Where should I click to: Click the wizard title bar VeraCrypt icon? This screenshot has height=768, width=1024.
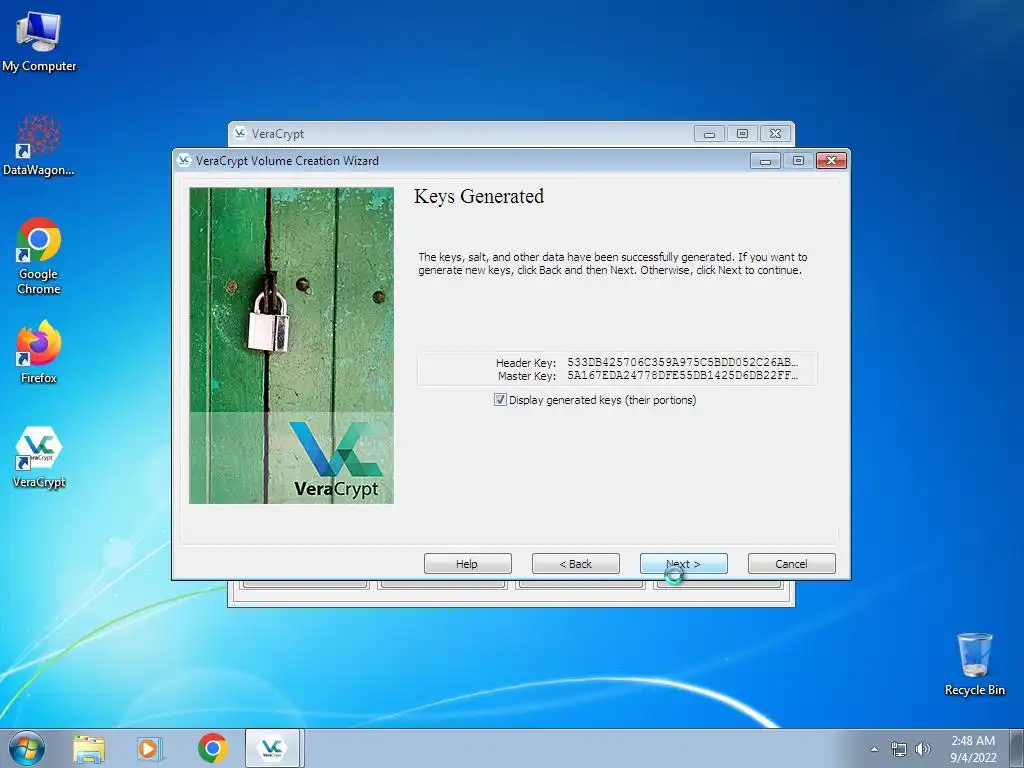click(x=184, y=160)
